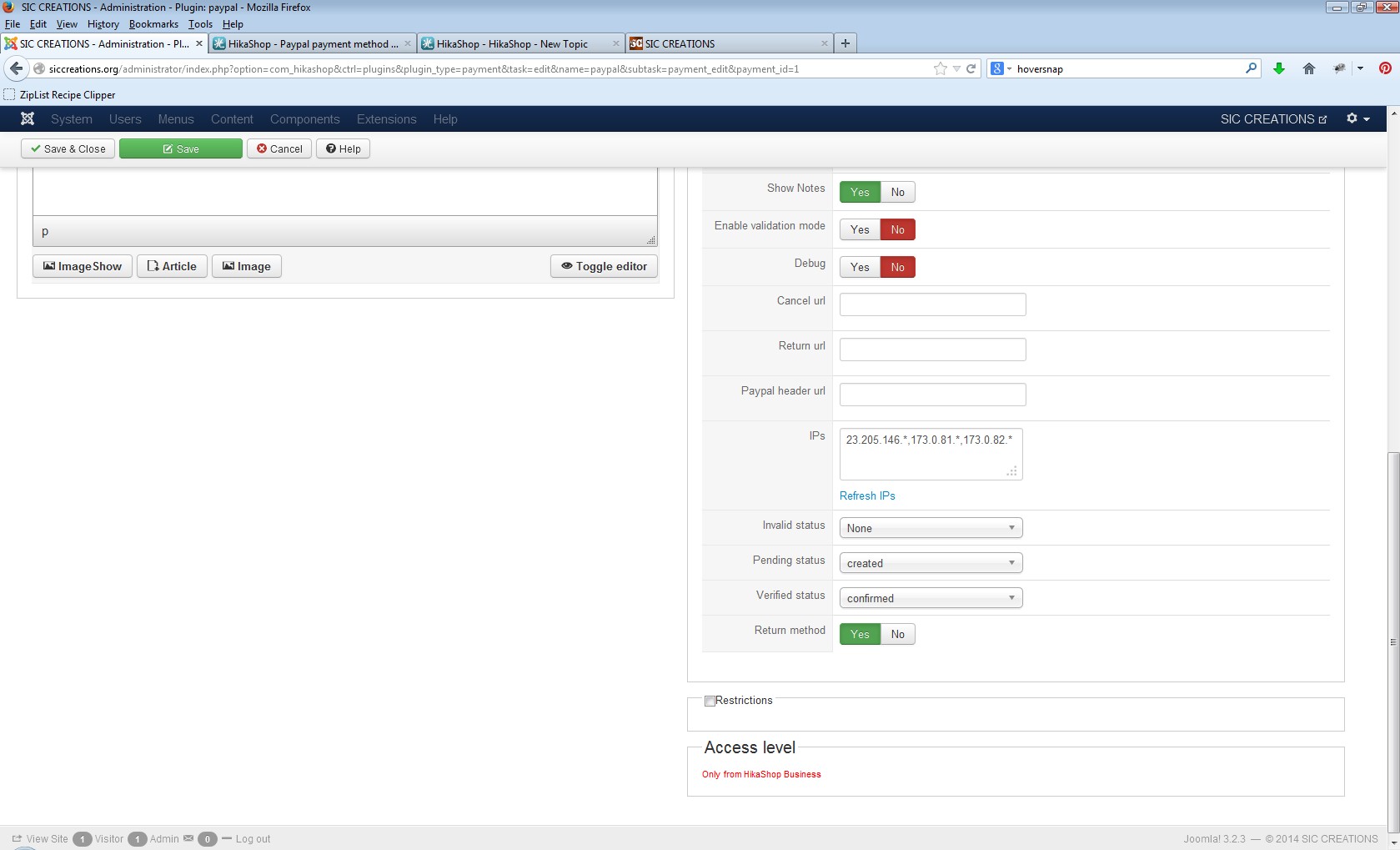Click the Joomla logo in admin bar

click(x=28, y=119)
